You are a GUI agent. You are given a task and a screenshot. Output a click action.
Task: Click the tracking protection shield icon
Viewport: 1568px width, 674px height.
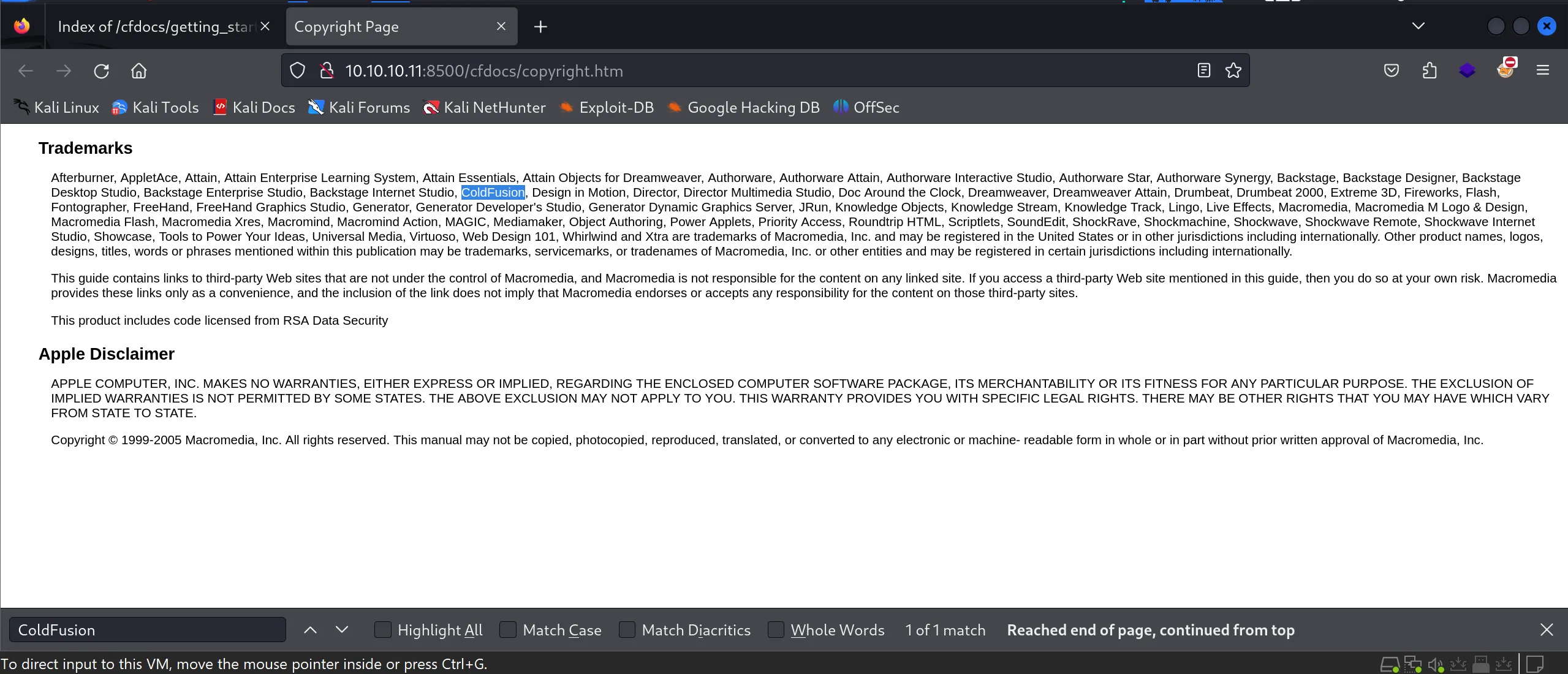coord(297,71)
